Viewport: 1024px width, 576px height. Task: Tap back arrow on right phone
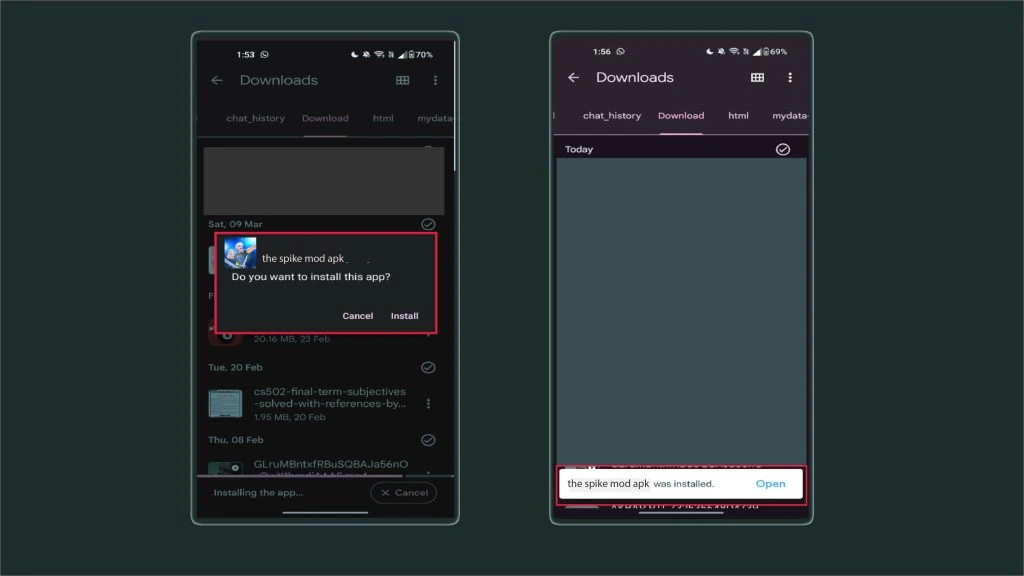pos(573,77)
